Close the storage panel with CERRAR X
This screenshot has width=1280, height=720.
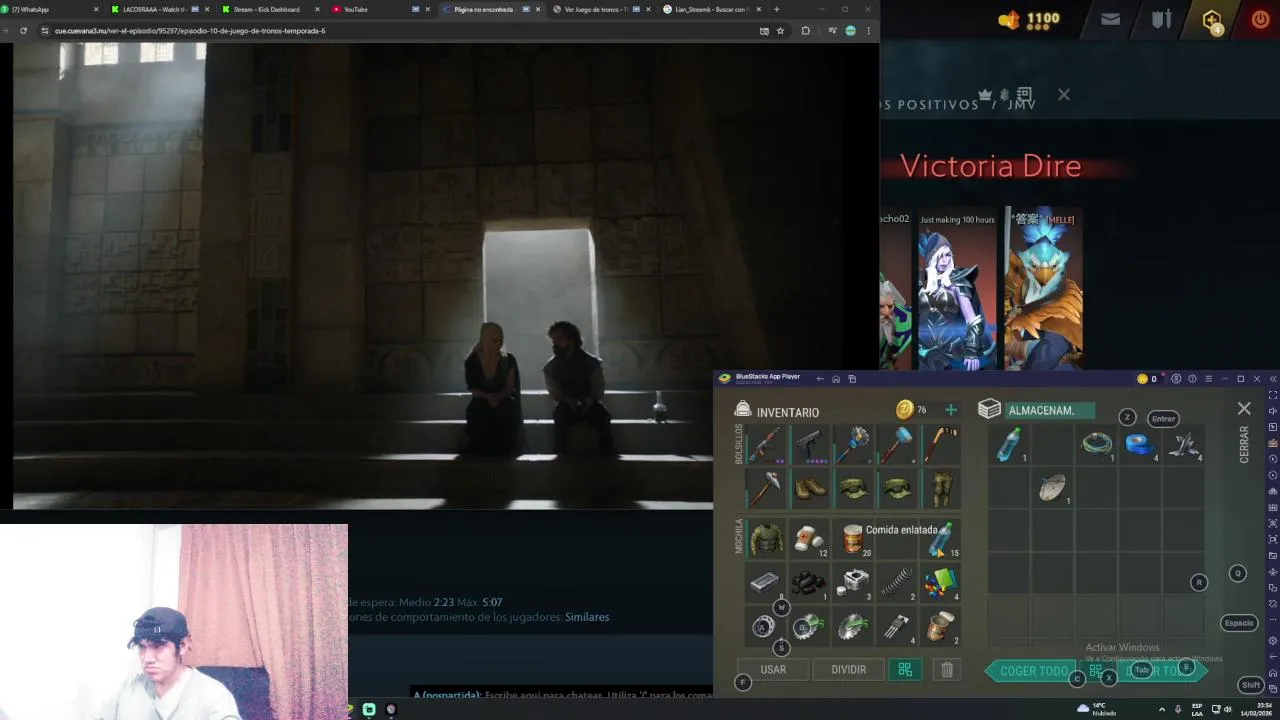pos(1244,409)
